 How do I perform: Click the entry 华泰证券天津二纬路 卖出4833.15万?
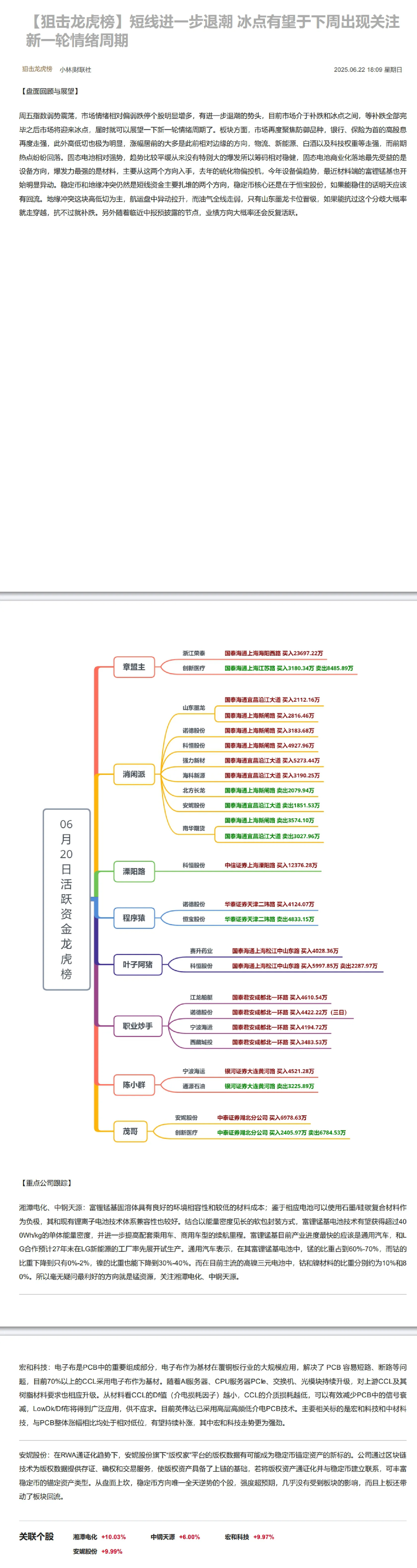pyautogui.click(x=269, y=919)
